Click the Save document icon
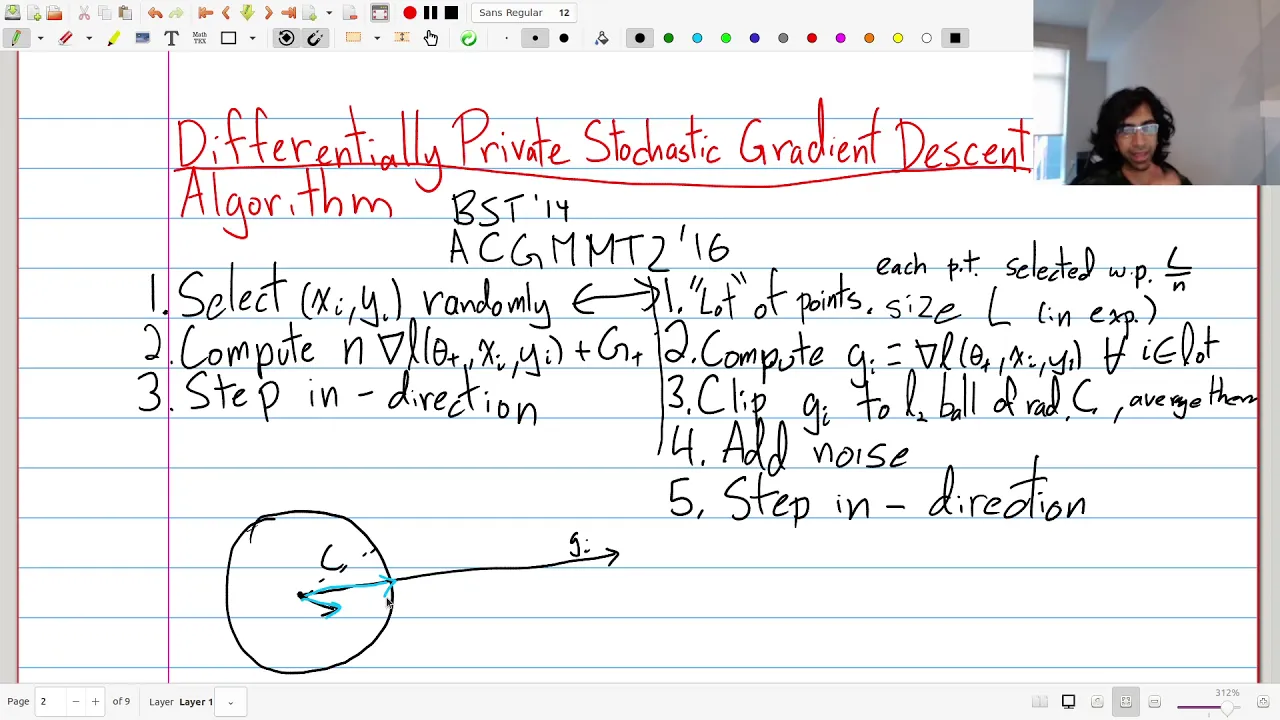Screen dimensions: 1280x720 click(x=12, y=13)
